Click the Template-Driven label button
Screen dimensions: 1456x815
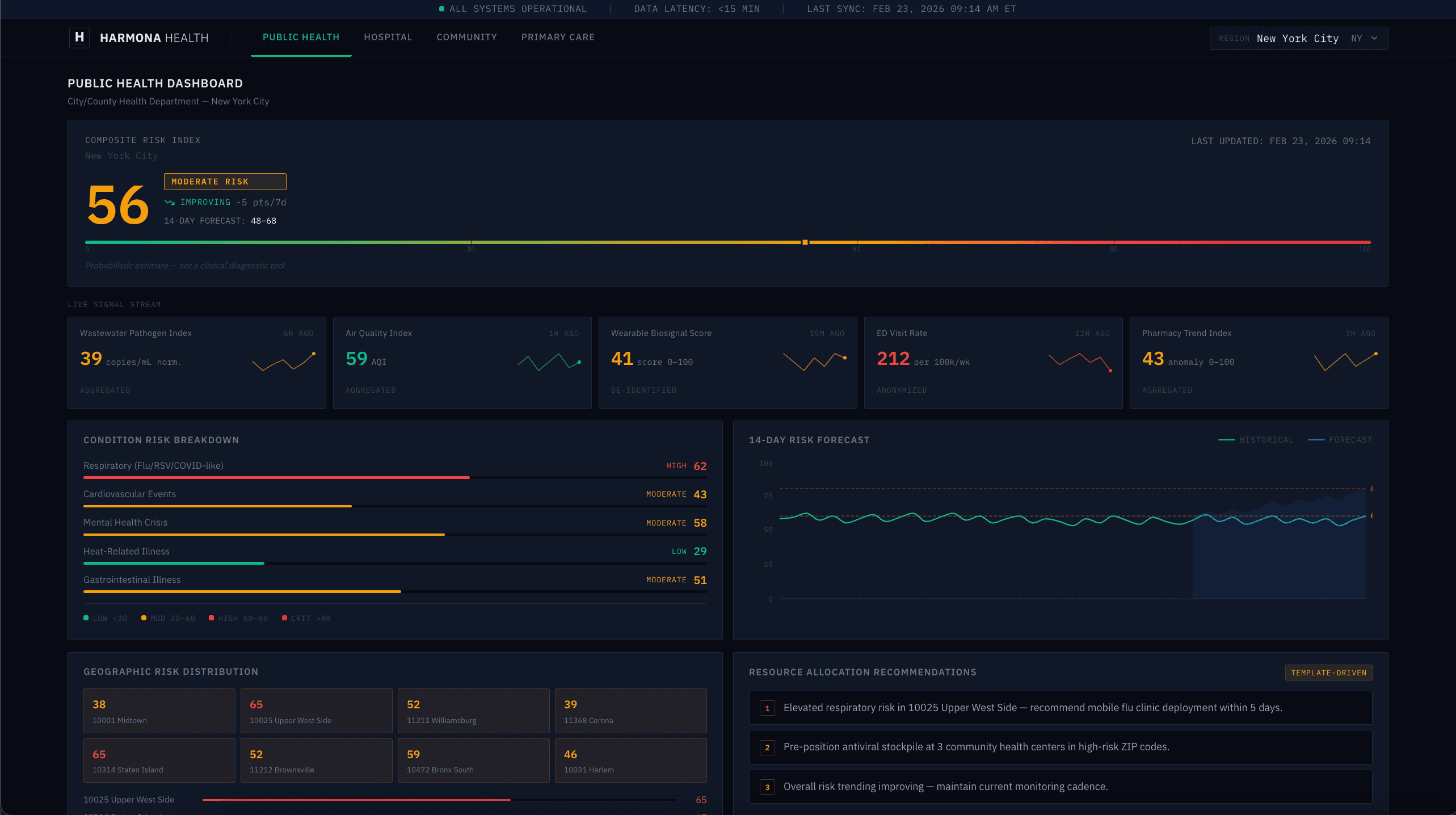[x=1328, y=673]
